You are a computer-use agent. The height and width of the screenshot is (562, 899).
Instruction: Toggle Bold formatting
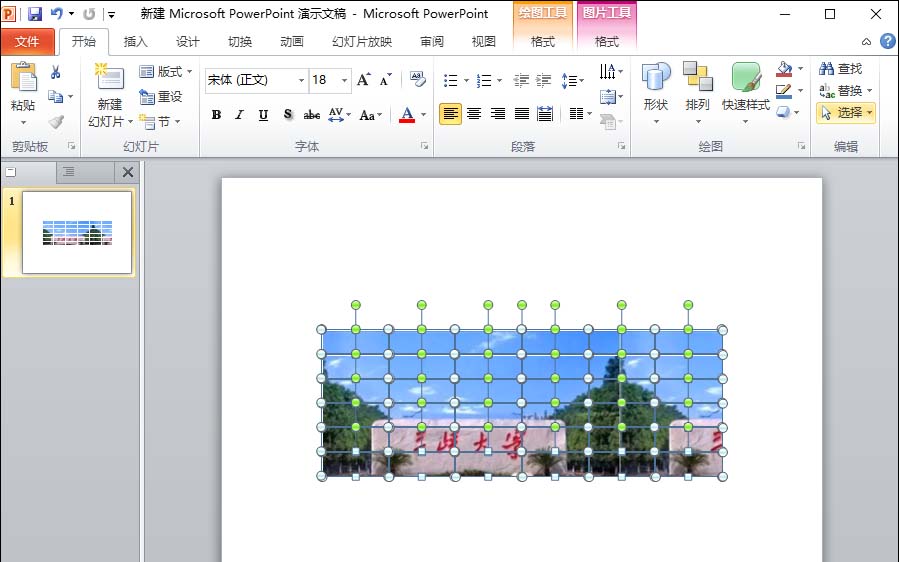pos(216,115)
